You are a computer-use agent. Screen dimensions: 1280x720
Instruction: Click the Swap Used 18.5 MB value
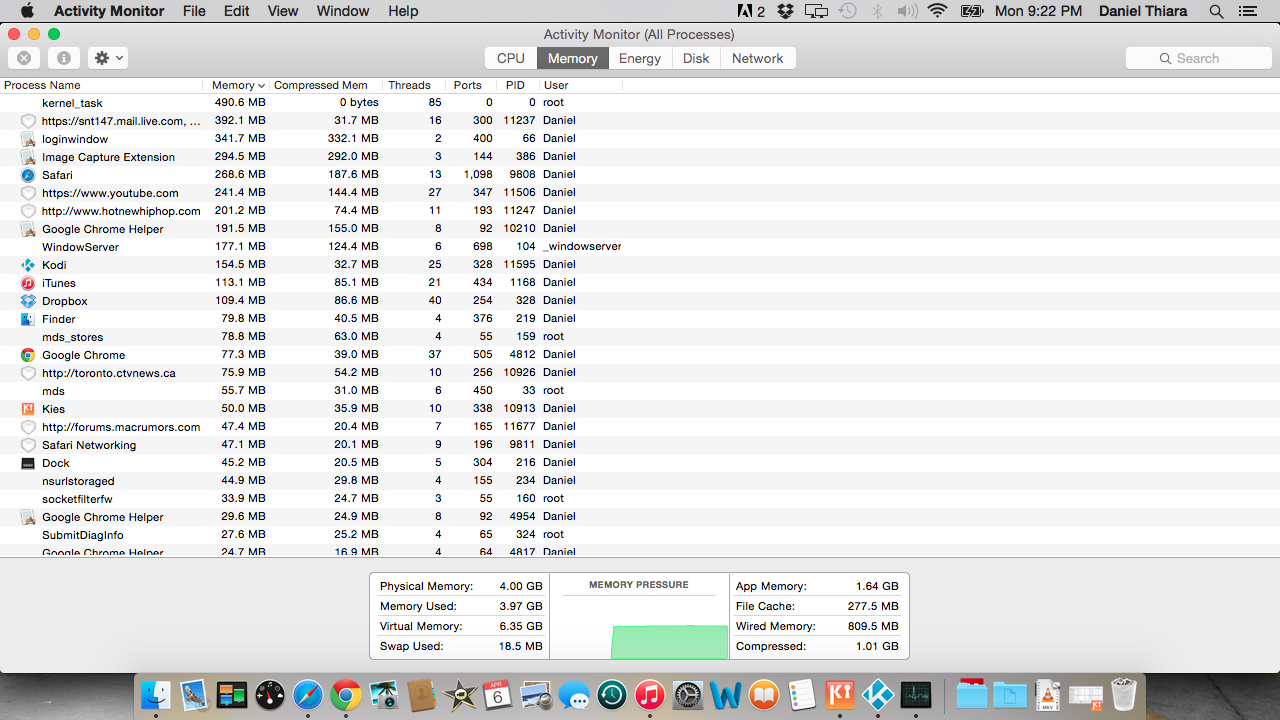[520, 646]
